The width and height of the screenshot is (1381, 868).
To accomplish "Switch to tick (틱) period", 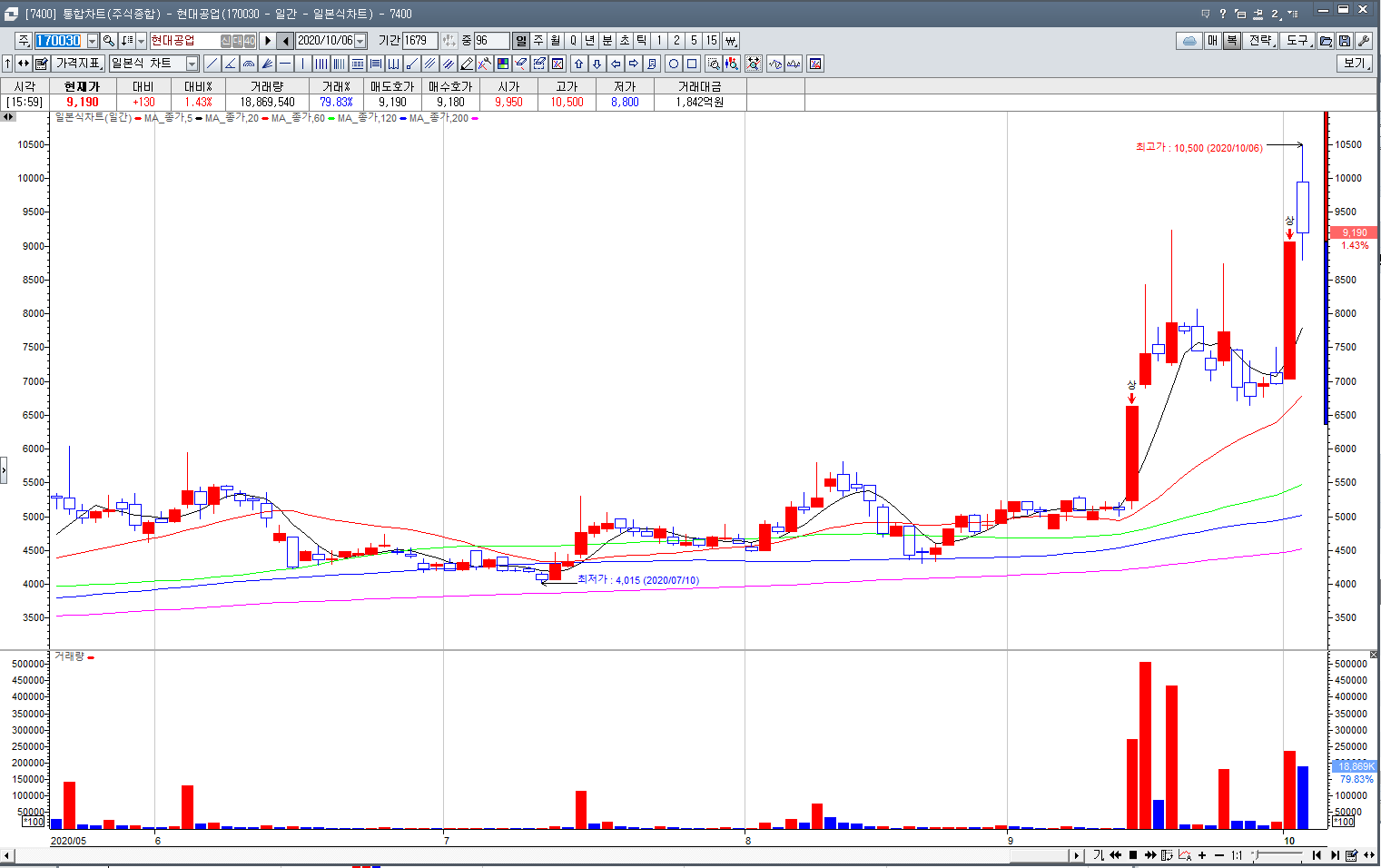I will point(642,41).
